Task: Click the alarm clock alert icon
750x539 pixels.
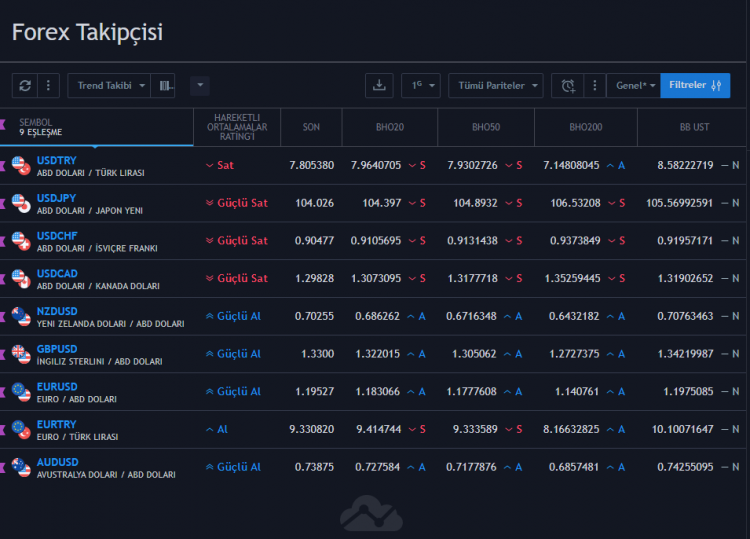Action: tap(568, 86)
